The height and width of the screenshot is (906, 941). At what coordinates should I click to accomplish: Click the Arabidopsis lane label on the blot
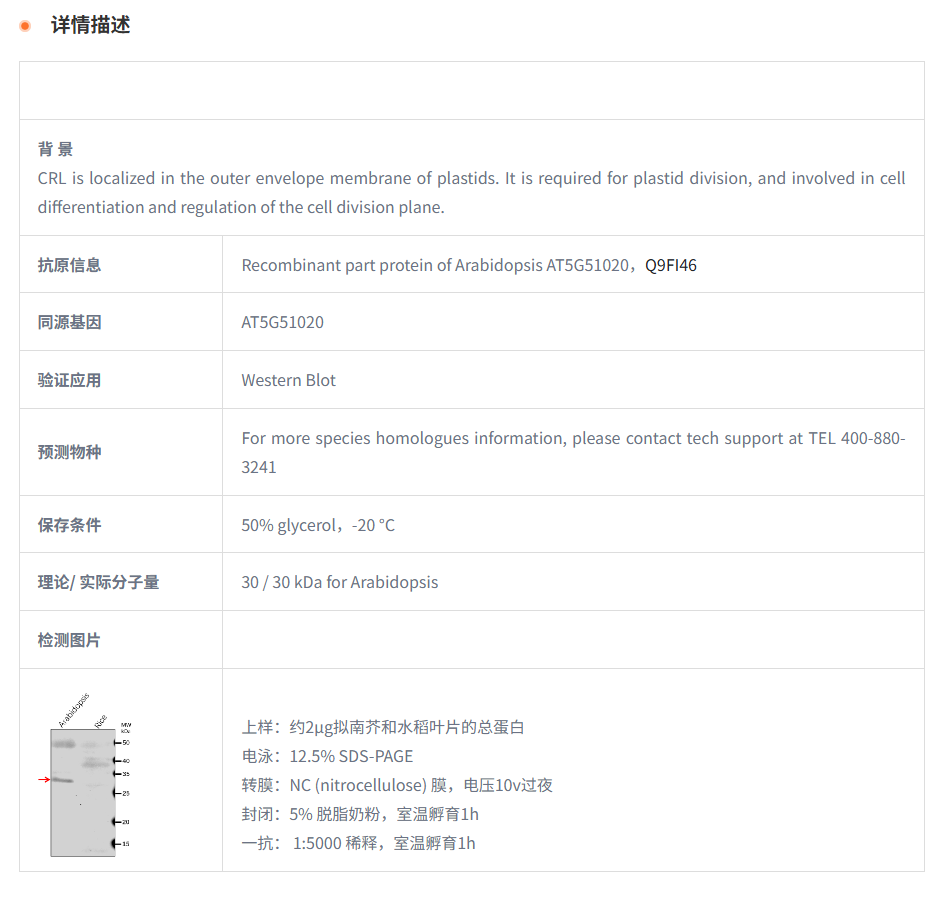tap(73, 709)
